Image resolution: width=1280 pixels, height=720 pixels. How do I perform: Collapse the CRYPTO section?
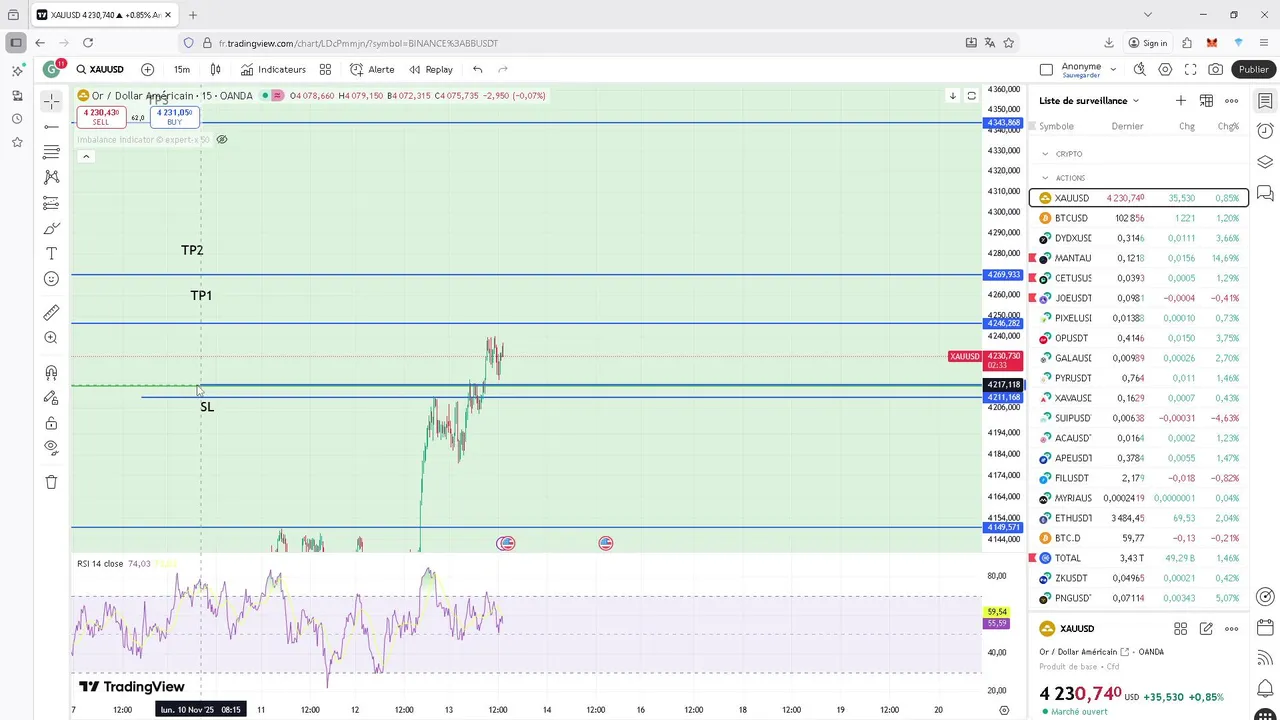click(x=1045, y=154)
